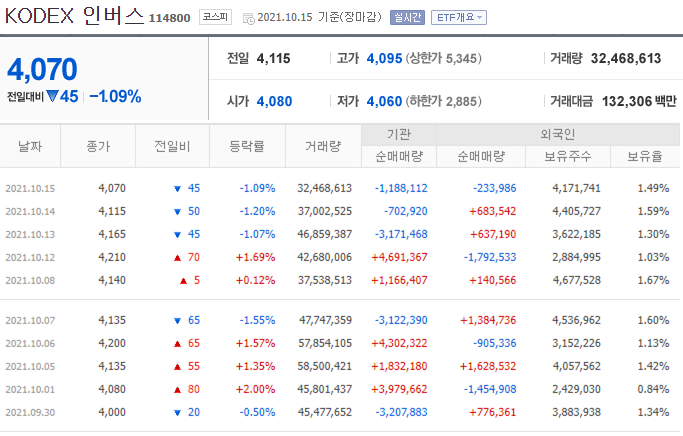Click the up arrow in 2021.10.12 row
This screenshot has width=683, height=436.
pyautogui.click(x=177, y=258)
